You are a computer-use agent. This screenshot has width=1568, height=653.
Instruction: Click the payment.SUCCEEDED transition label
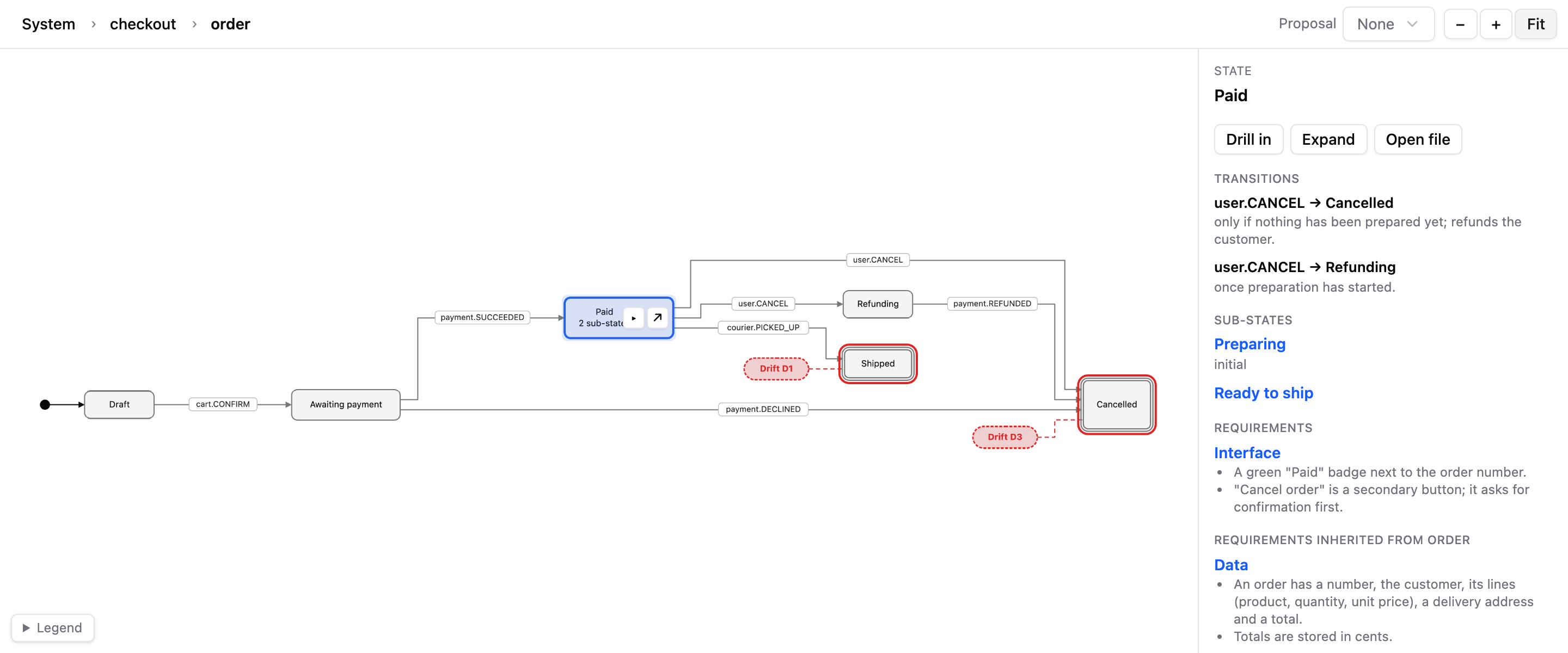pos(482,317)
